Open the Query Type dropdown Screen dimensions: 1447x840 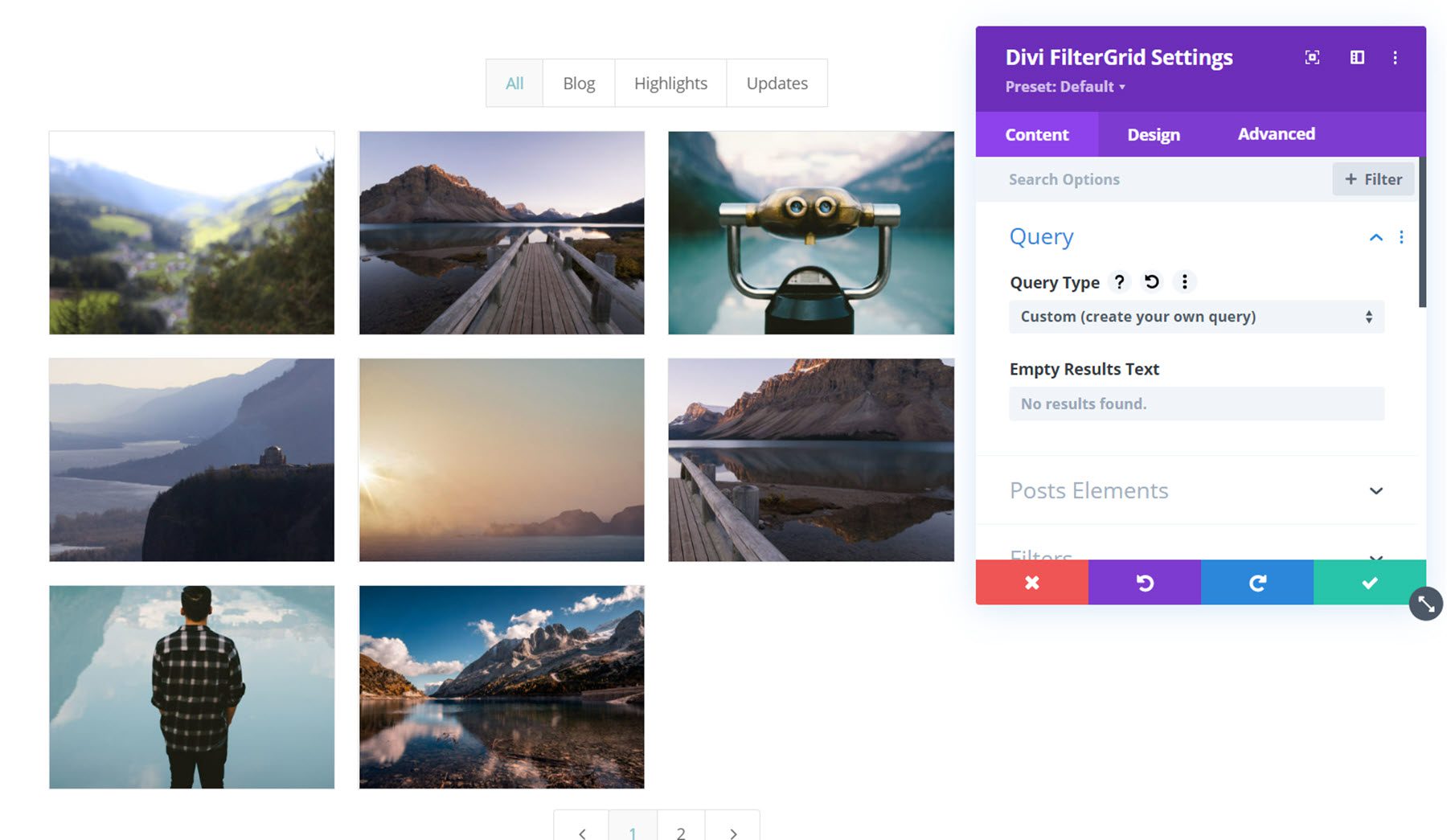[x=1195, y=317]
